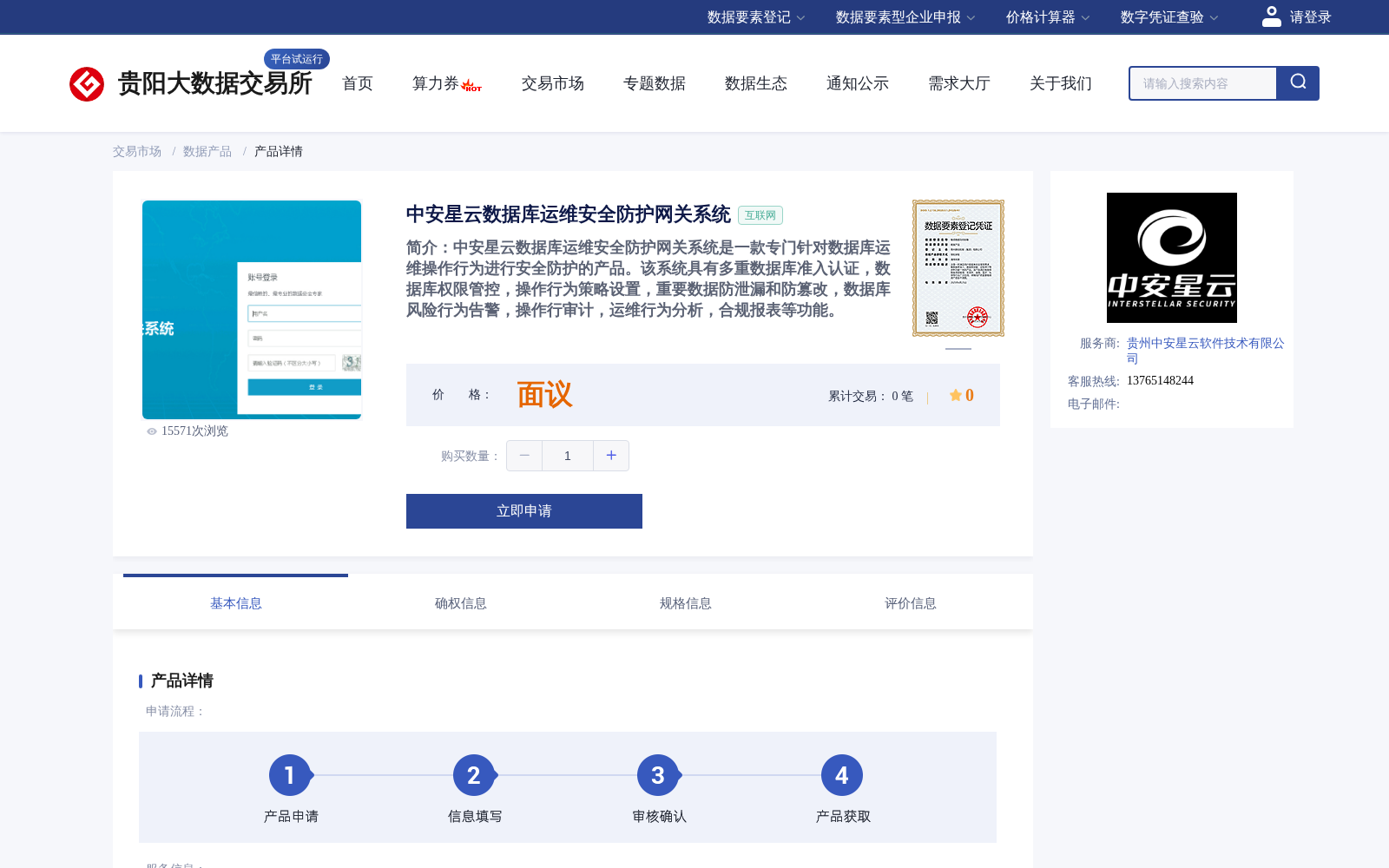Viewport: 1389px width, 868px height.
Task: Expand the 数字凭证查验 dropdown
Action: 1169,17
